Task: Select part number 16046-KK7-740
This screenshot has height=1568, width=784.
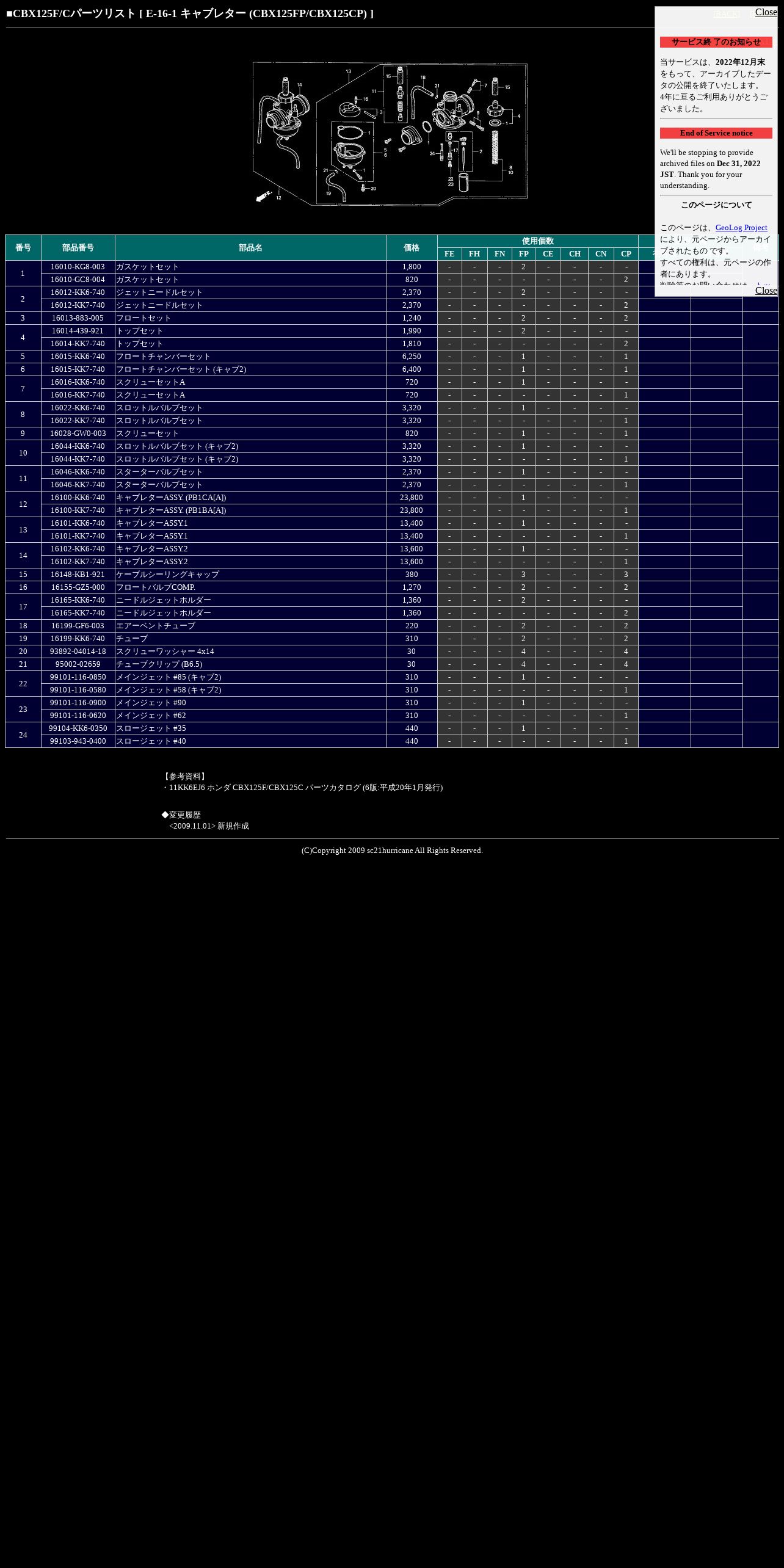Action: (x=78, y=485)
